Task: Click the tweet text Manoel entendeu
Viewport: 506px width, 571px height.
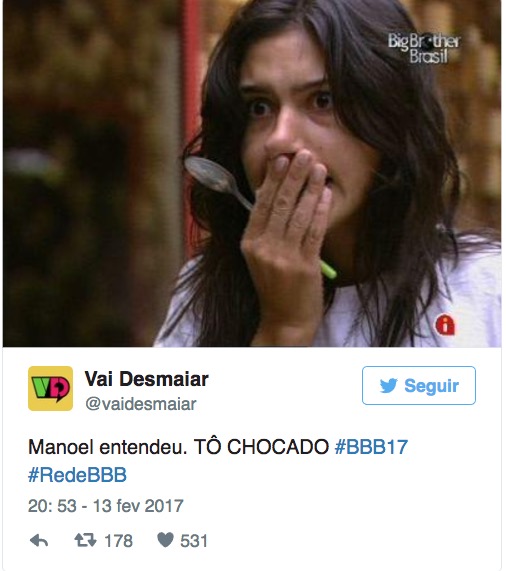Action: click(107, 447)
